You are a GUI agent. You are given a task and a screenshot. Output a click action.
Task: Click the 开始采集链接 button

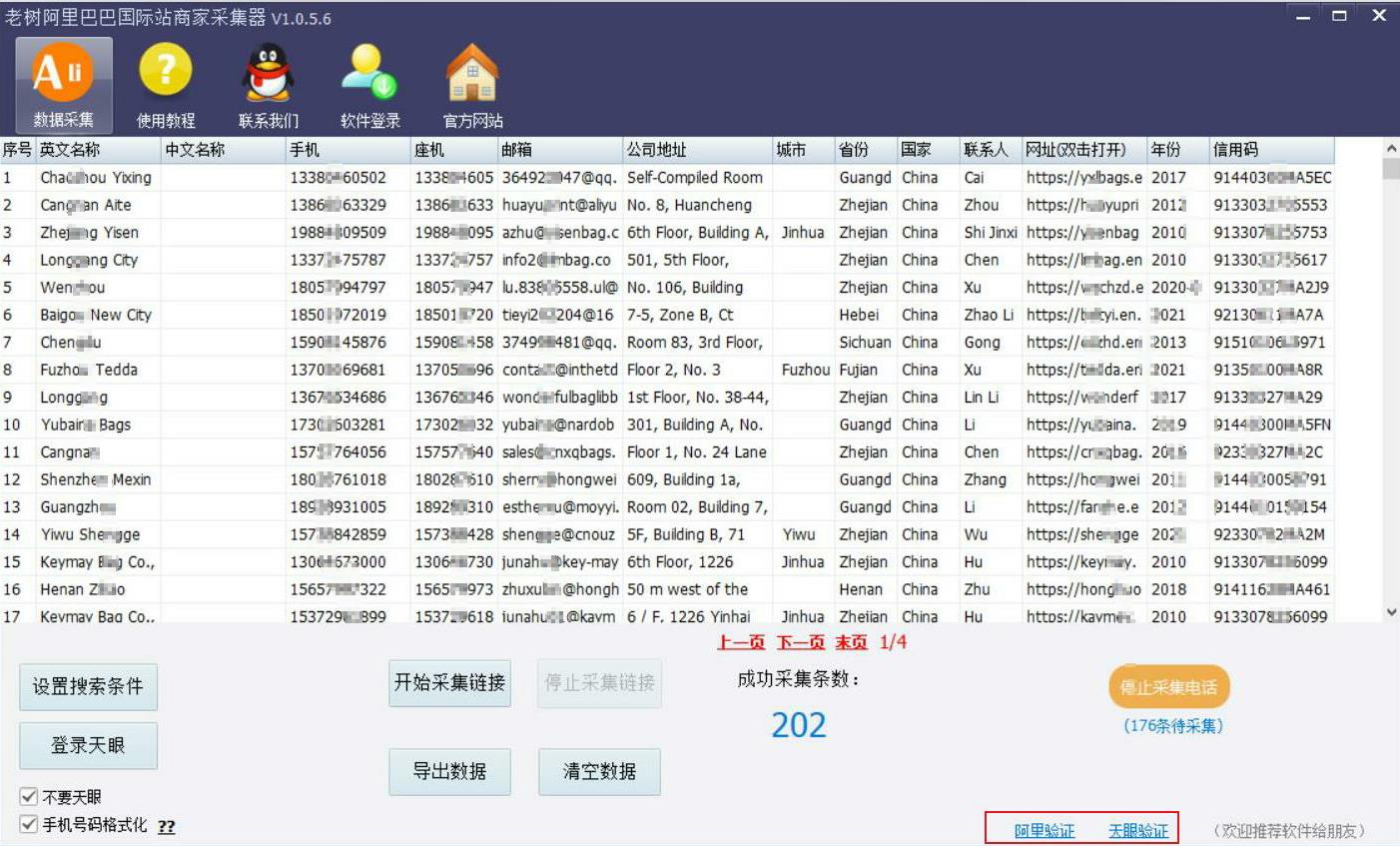pos(449,683)
